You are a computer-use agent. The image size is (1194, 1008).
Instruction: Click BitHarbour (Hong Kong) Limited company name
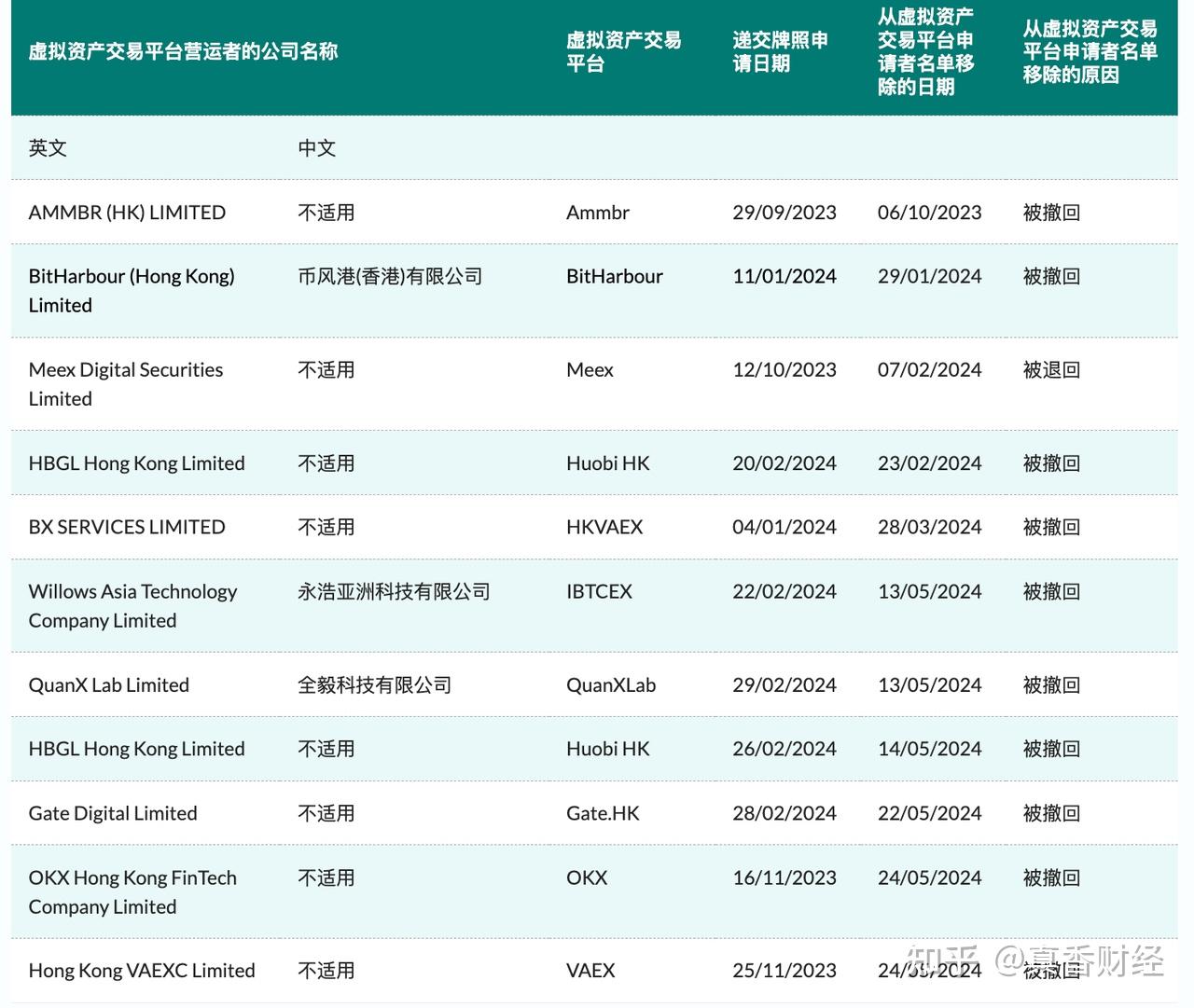click(x=132, y=291)
